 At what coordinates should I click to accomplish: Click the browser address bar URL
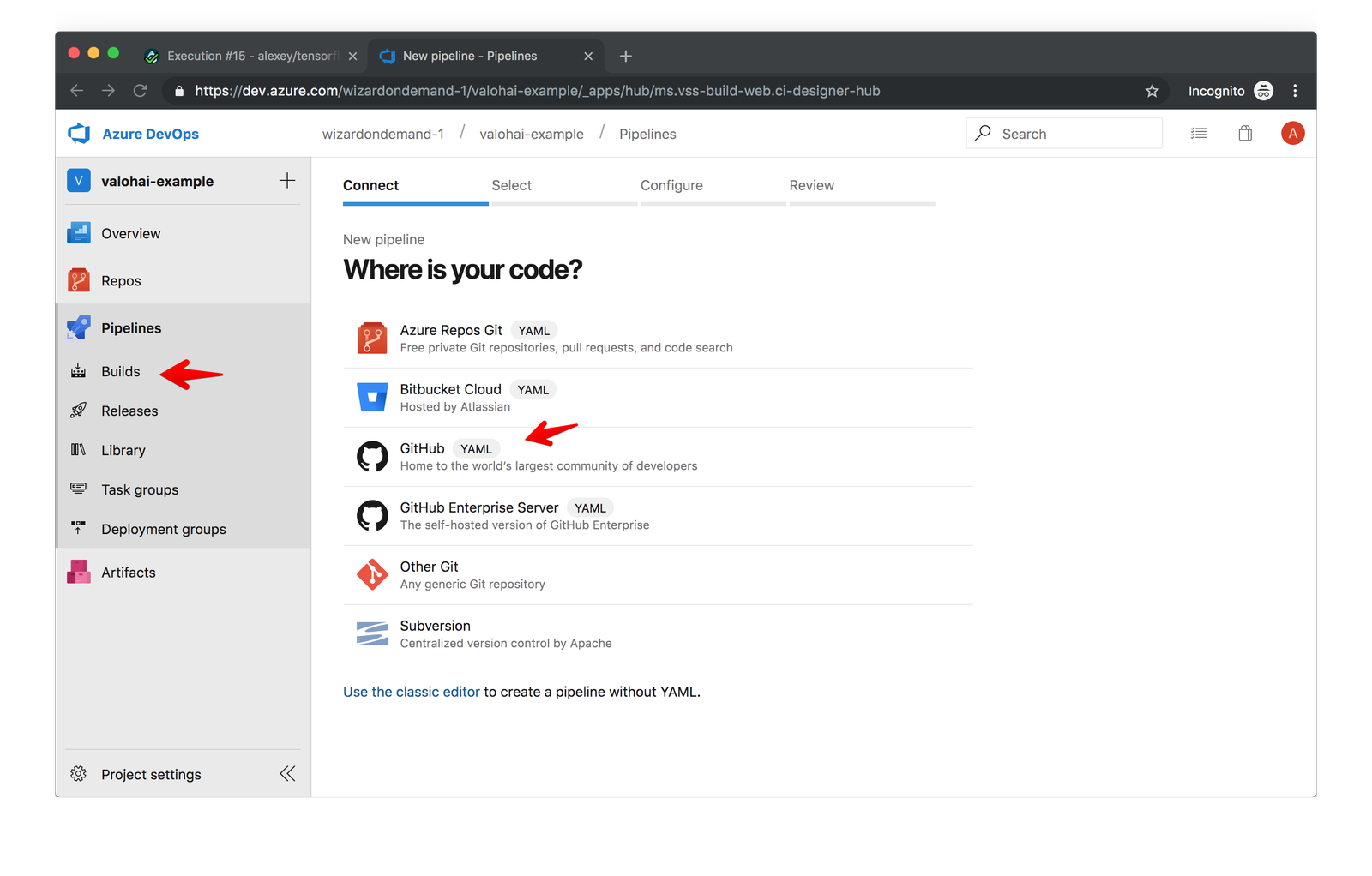pyautogui.click(x=538, y=91)
